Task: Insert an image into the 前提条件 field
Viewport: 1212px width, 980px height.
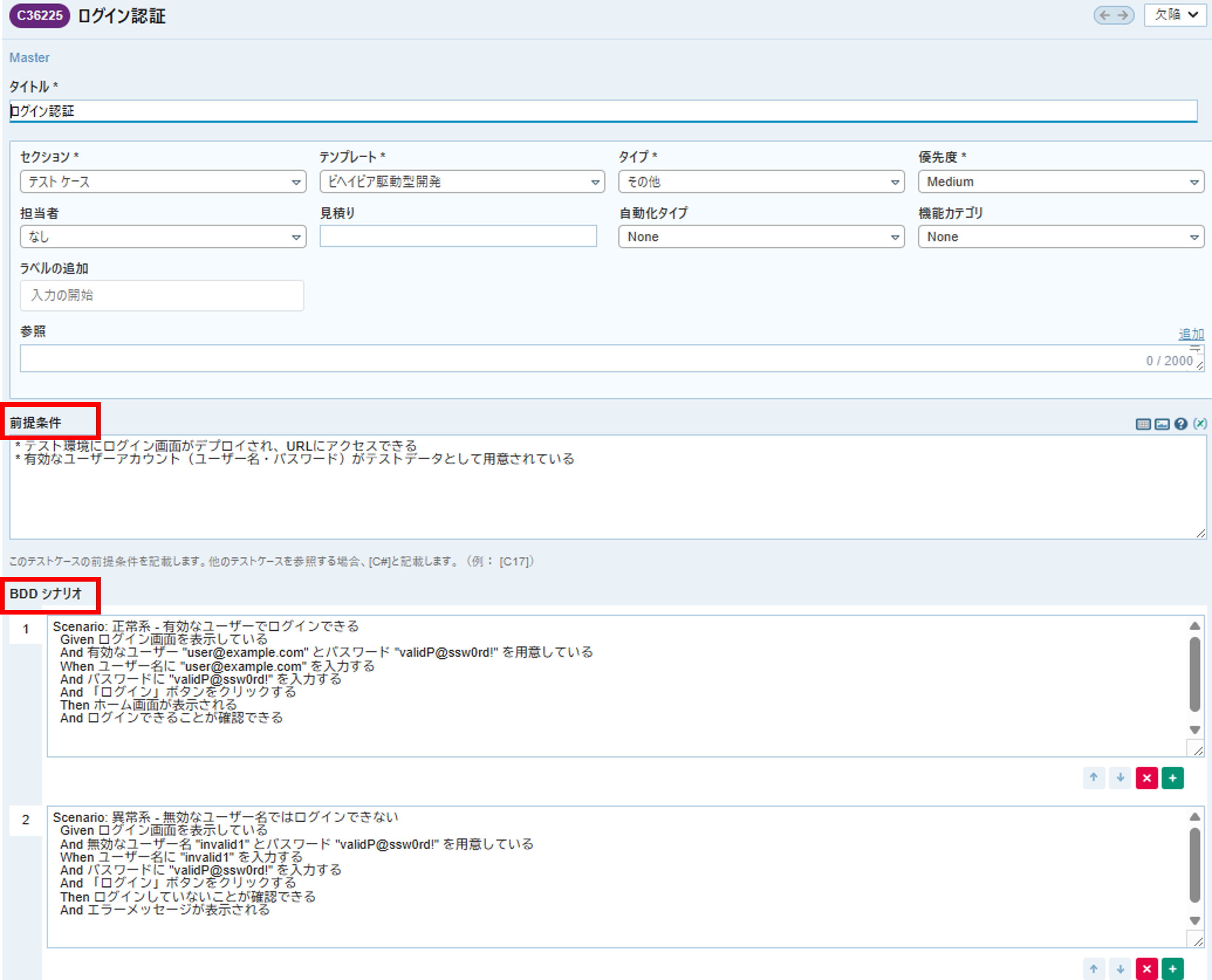Action: pyautogui.click(x=1162, y=424)
